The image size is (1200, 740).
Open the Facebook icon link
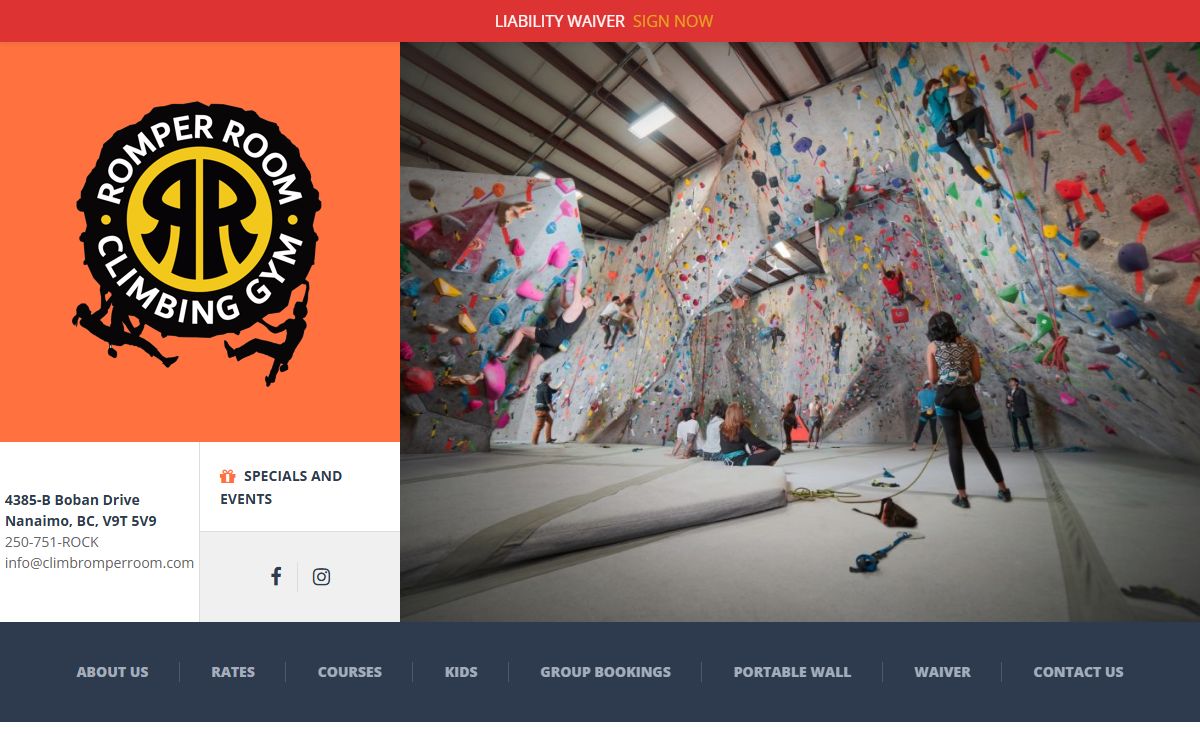click(276, 576)
